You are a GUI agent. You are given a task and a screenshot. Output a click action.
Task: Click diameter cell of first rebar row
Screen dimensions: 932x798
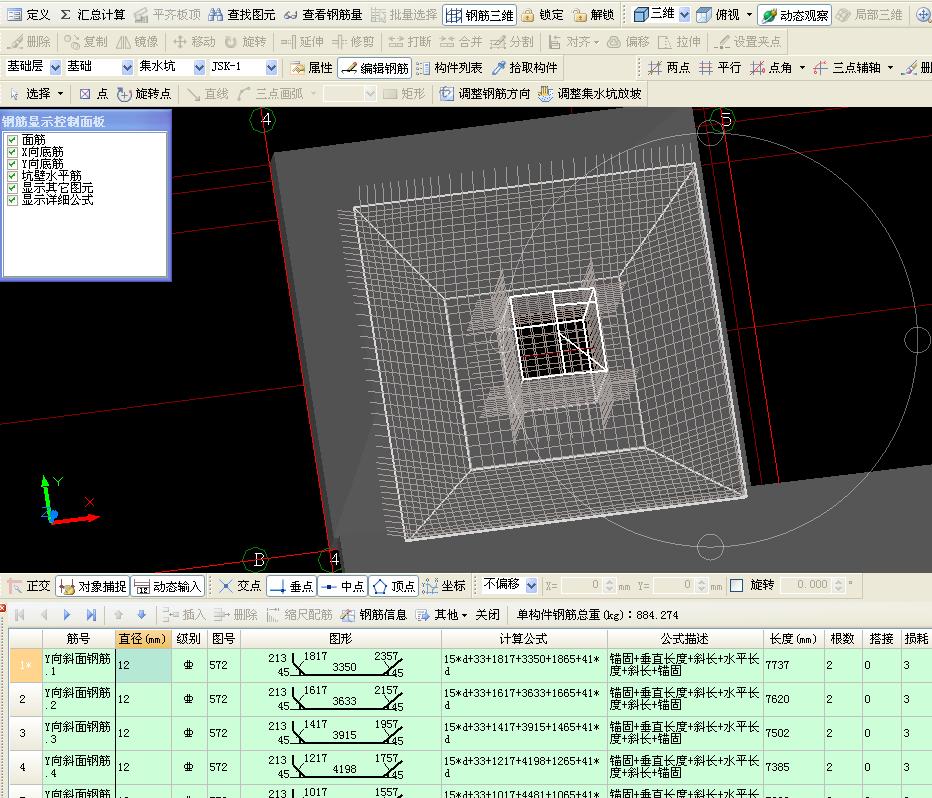coord(143,665)
